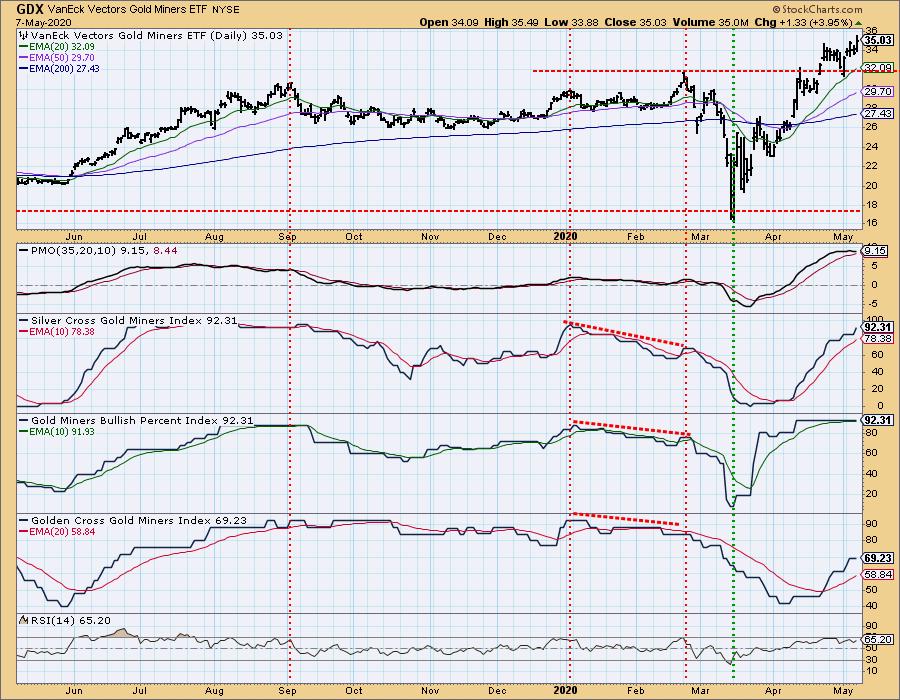Screen dimensions: 900x700
Task: Click the Jun label under the price chart
Action: 73,236
